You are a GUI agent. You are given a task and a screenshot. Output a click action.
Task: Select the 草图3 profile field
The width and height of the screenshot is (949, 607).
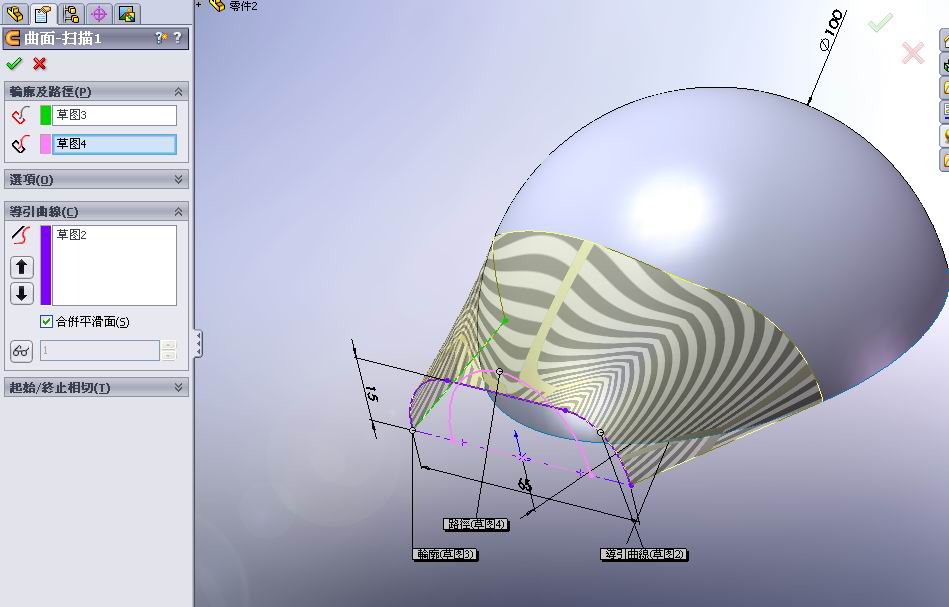pos(114,115)
